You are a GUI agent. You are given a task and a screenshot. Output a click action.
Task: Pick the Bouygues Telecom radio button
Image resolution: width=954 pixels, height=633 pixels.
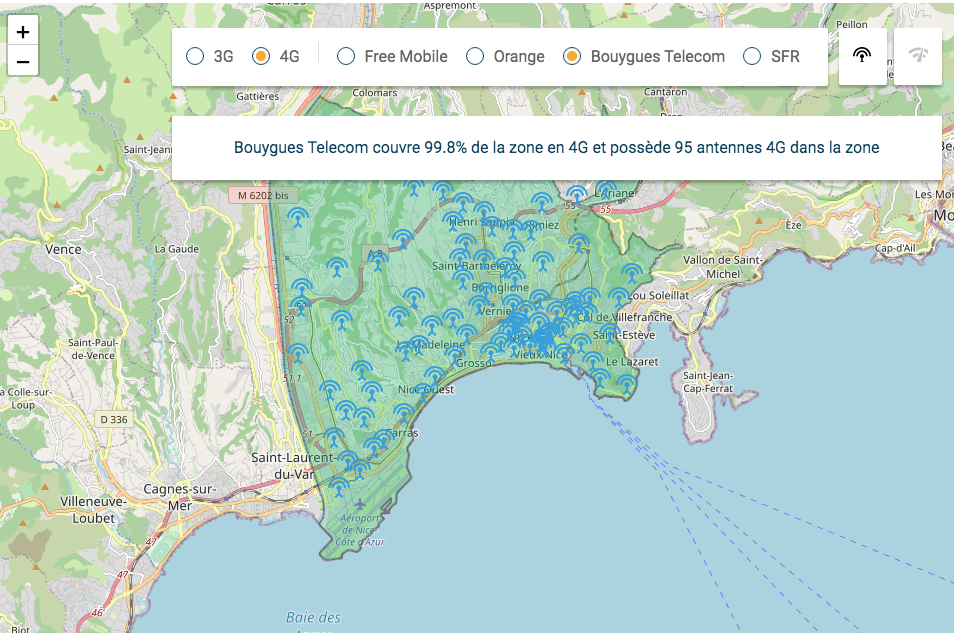[573, 57]
